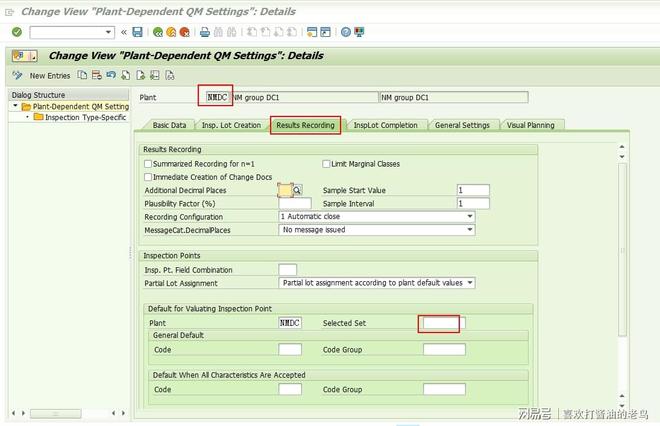Click the Plausibility Factor (%) field
The image size is (660, 426).
295,204
